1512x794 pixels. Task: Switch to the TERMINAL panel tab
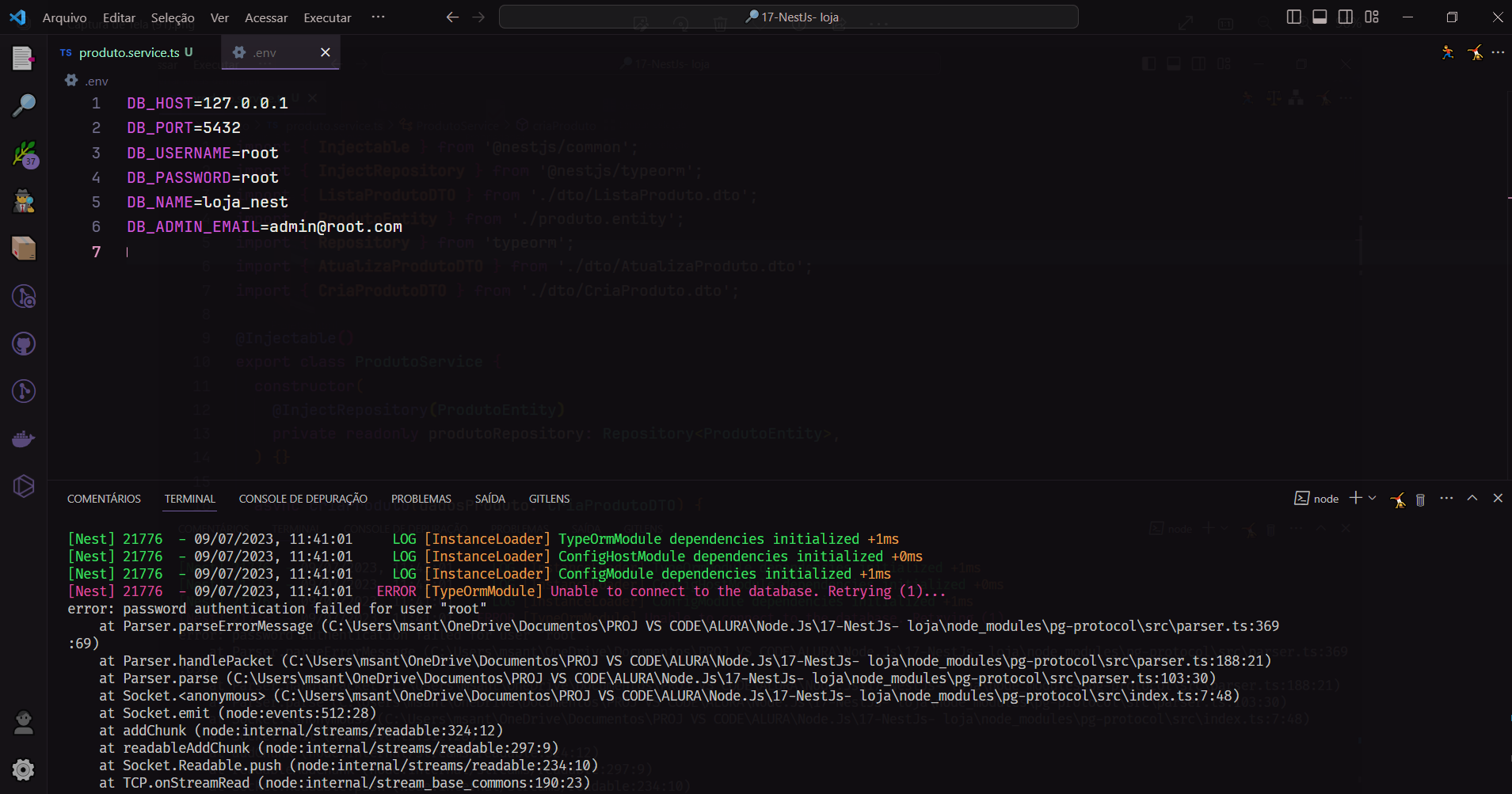click(x=189, y=499)
